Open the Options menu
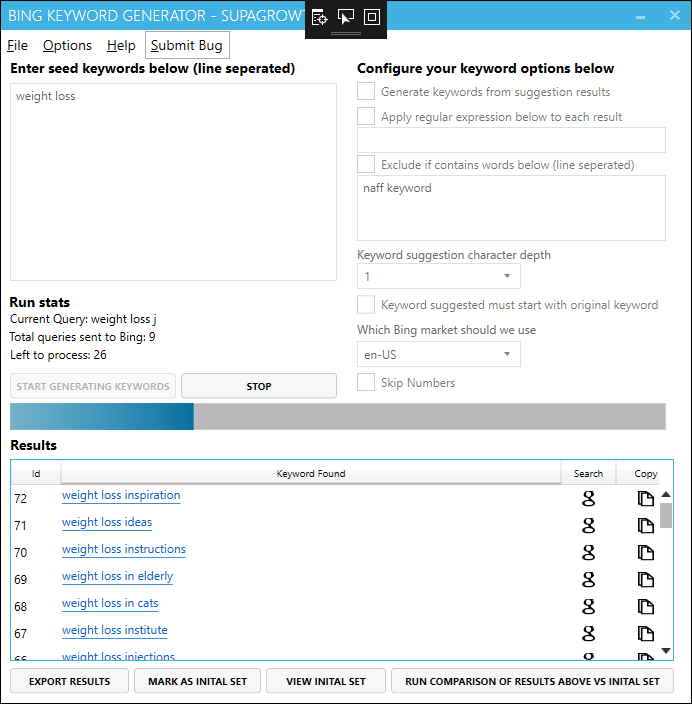The width and height of the screenshot is (692, 704). point(67,45)
